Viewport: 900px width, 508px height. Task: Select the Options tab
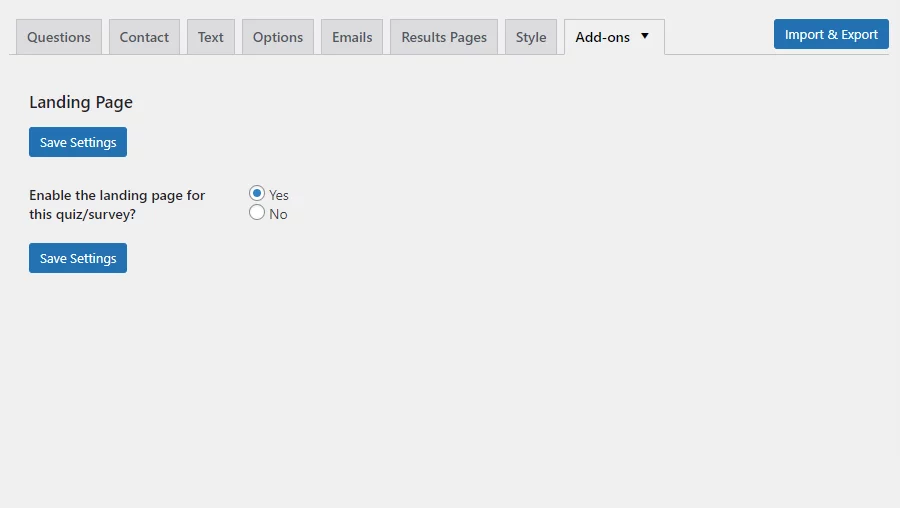[x=278, y=37]
